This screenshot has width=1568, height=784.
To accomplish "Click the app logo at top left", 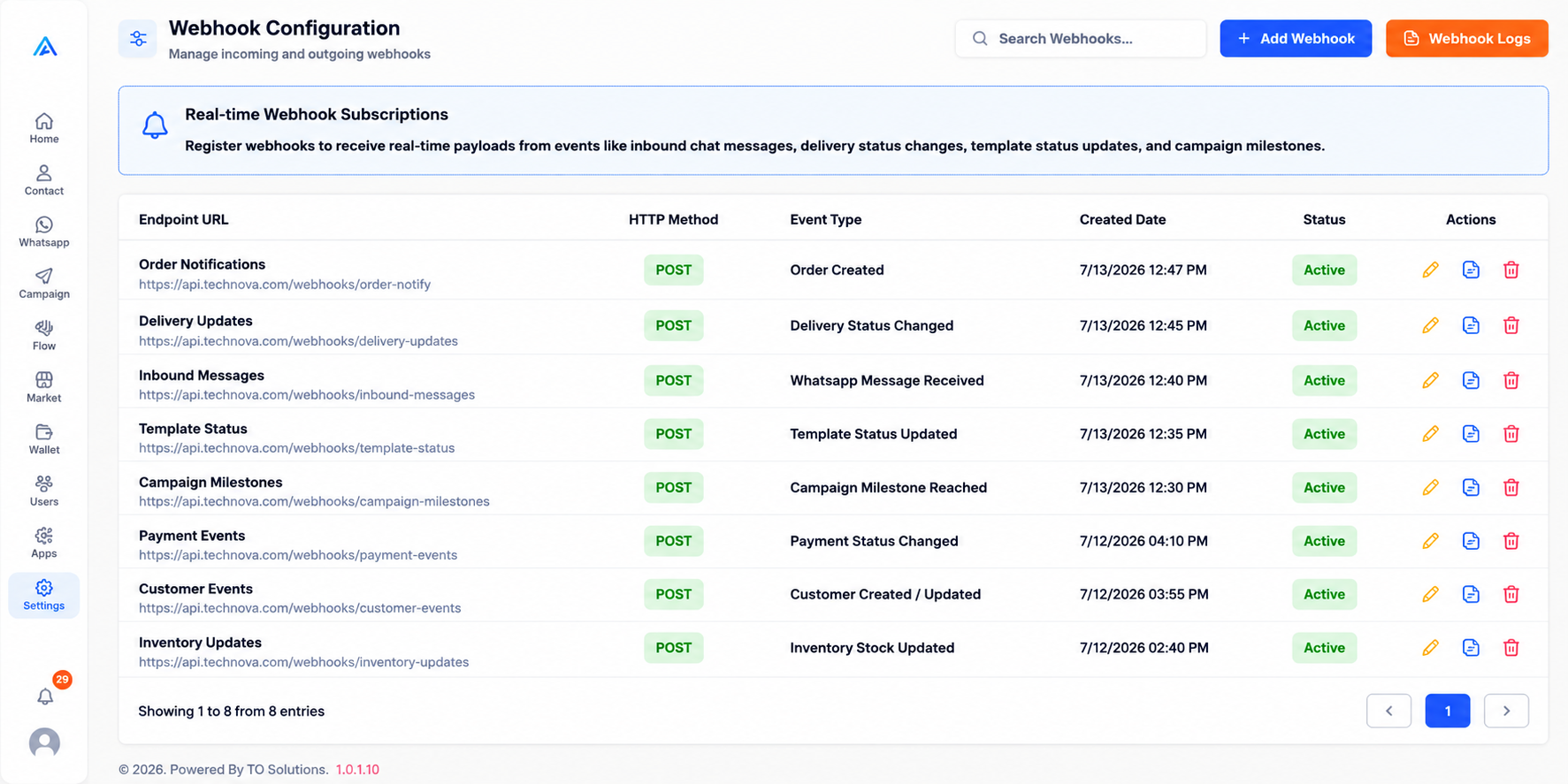I will [x=45, y=47].
